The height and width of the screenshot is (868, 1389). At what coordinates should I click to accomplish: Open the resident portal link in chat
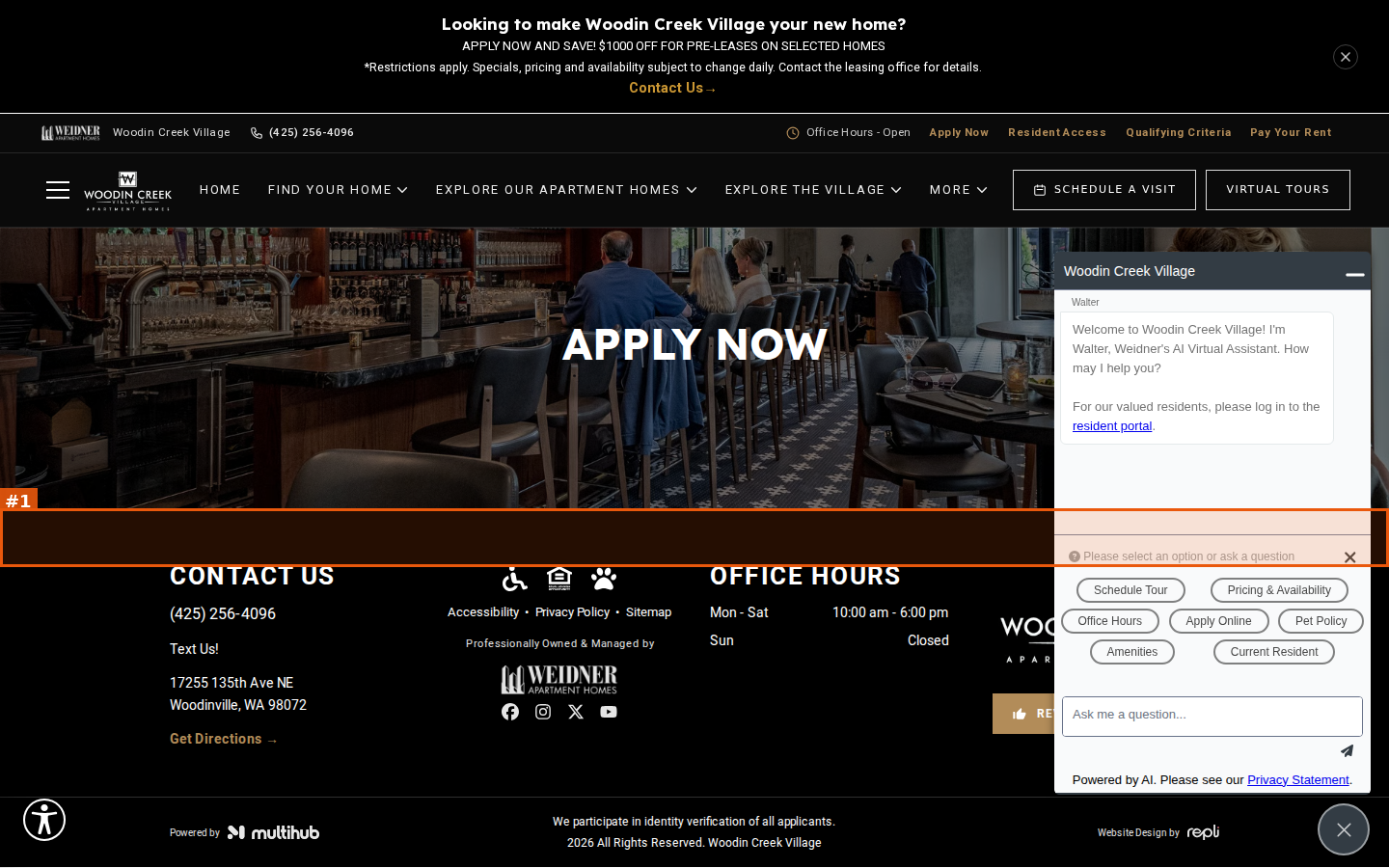1112,426
